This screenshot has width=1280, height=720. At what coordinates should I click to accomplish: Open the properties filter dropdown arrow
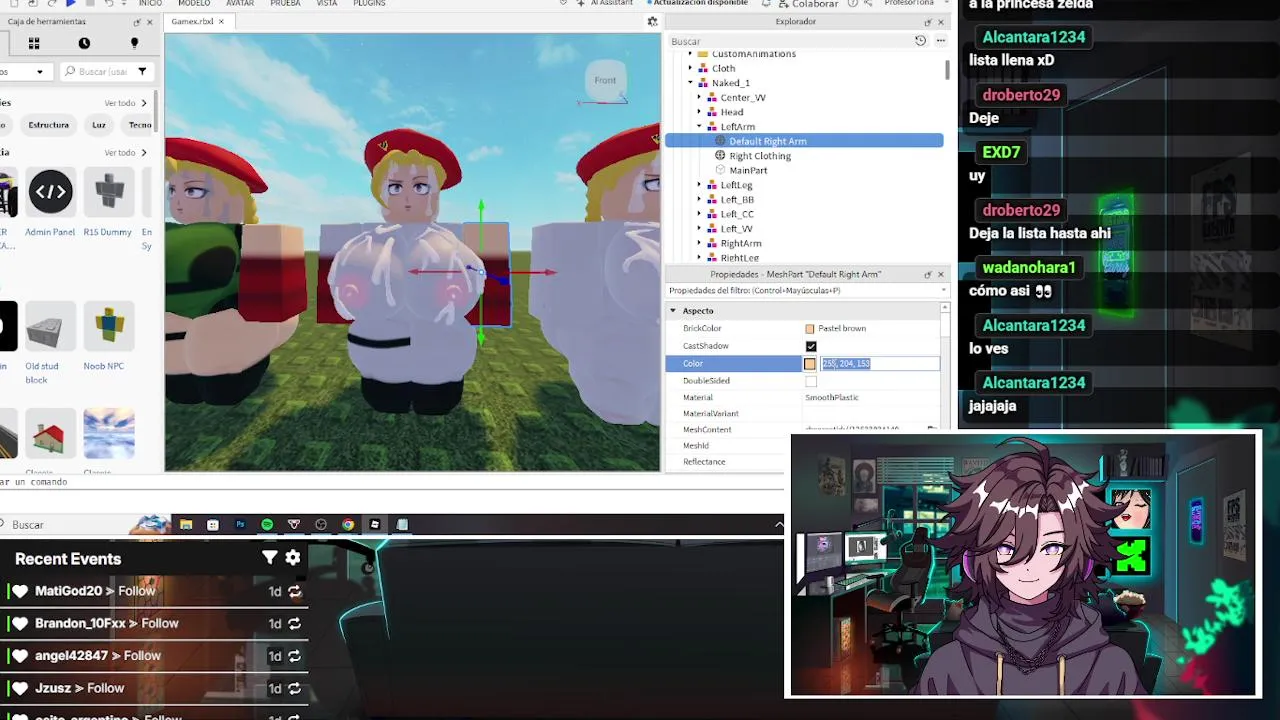[x=943, y=290]
